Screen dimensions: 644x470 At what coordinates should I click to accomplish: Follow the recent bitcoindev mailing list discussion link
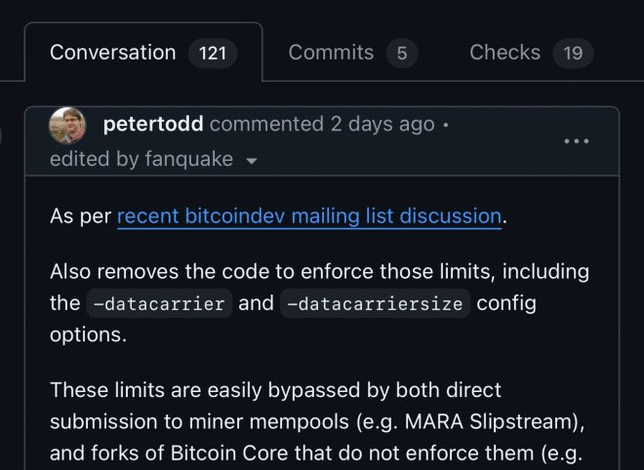[309, 216]
